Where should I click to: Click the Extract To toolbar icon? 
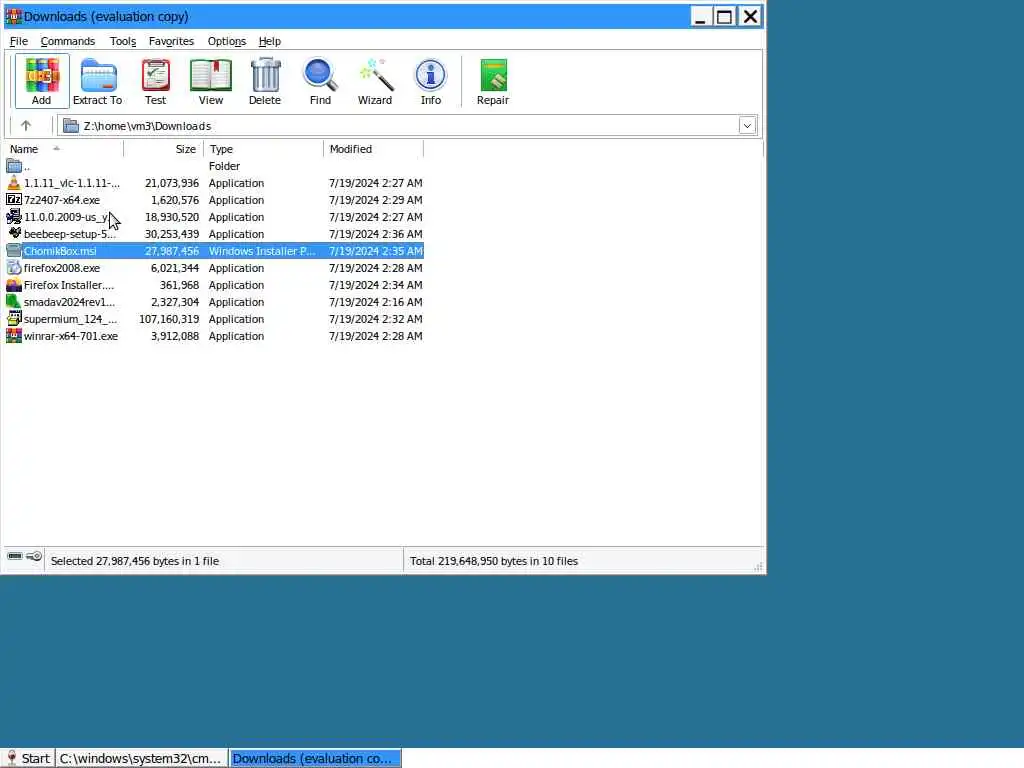(98, 75)
